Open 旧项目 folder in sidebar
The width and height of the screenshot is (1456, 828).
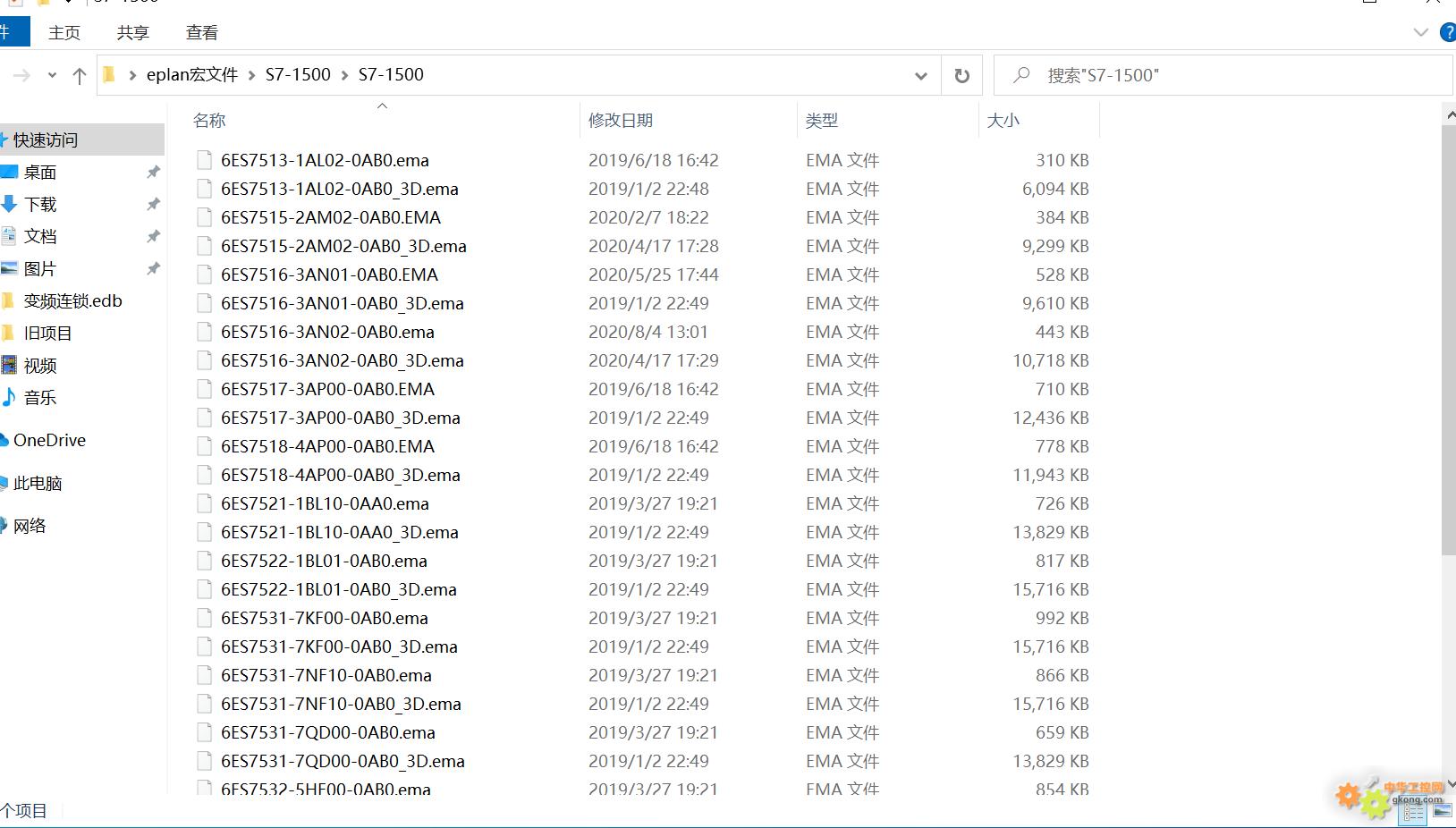(47, 333)
